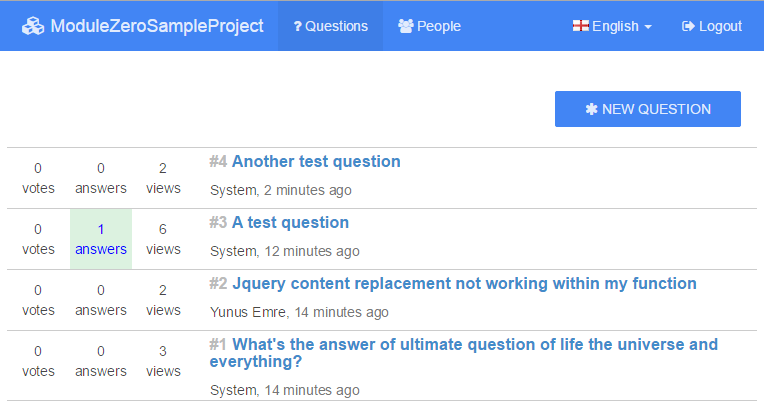764x416 pixels.
Task: Open question 'Another test question'
Action: pos(316,161)
